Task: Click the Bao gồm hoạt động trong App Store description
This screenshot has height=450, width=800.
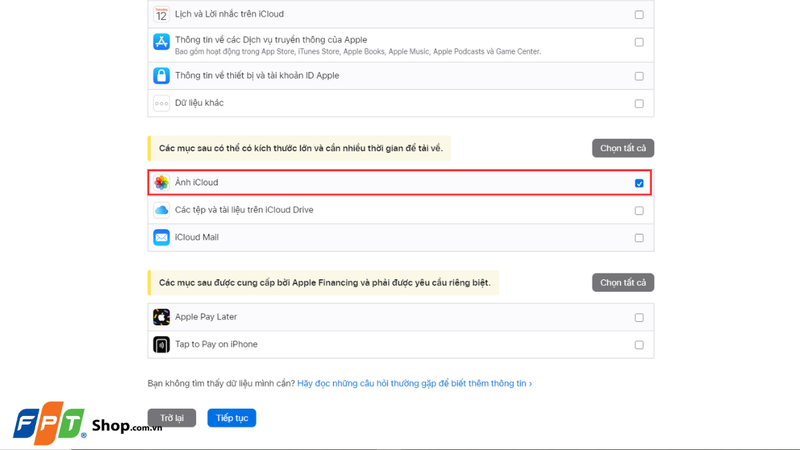Action: [x=358, y=52]
